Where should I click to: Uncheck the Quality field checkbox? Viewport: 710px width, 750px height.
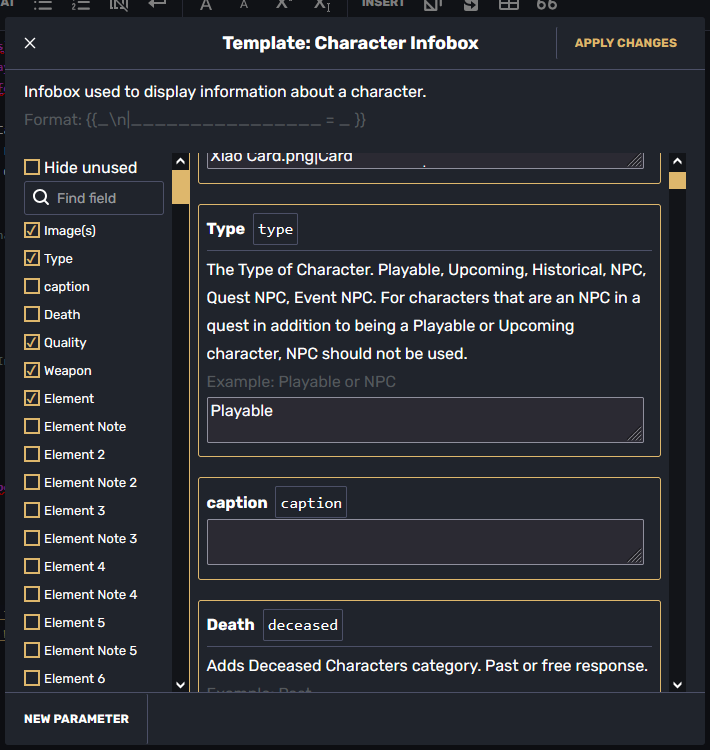tap(32, 342)
